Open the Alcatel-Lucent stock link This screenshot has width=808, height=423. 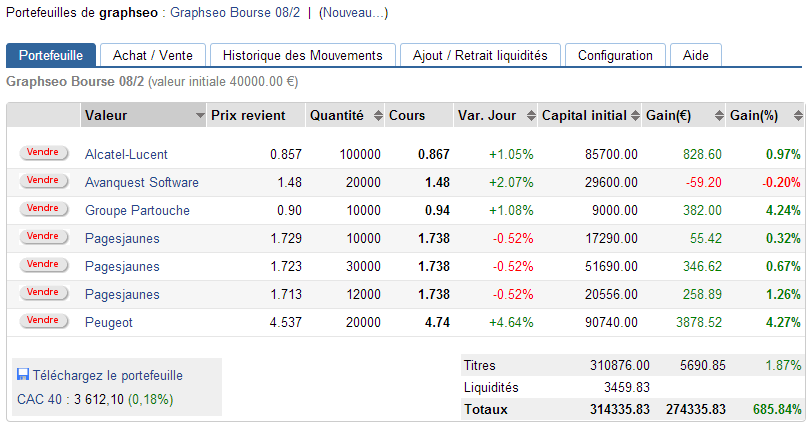pyautogui.click(x=126, y=155)
